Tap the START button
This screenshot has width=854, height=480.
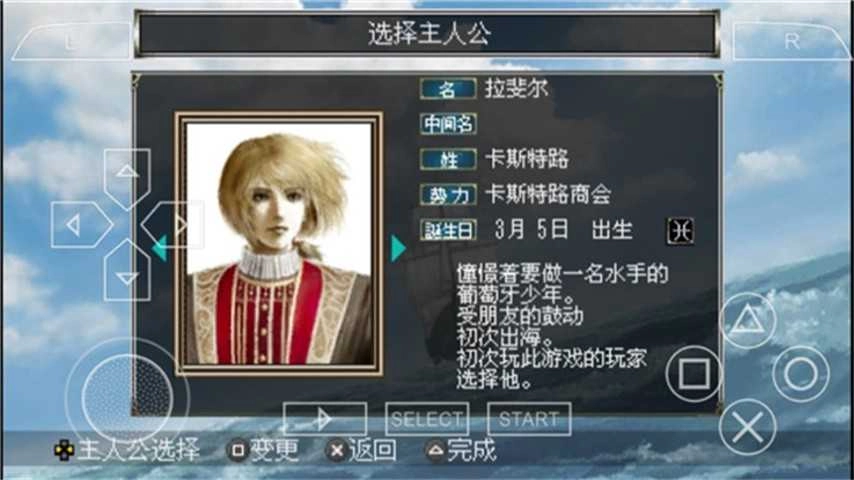tap(529, 419)
